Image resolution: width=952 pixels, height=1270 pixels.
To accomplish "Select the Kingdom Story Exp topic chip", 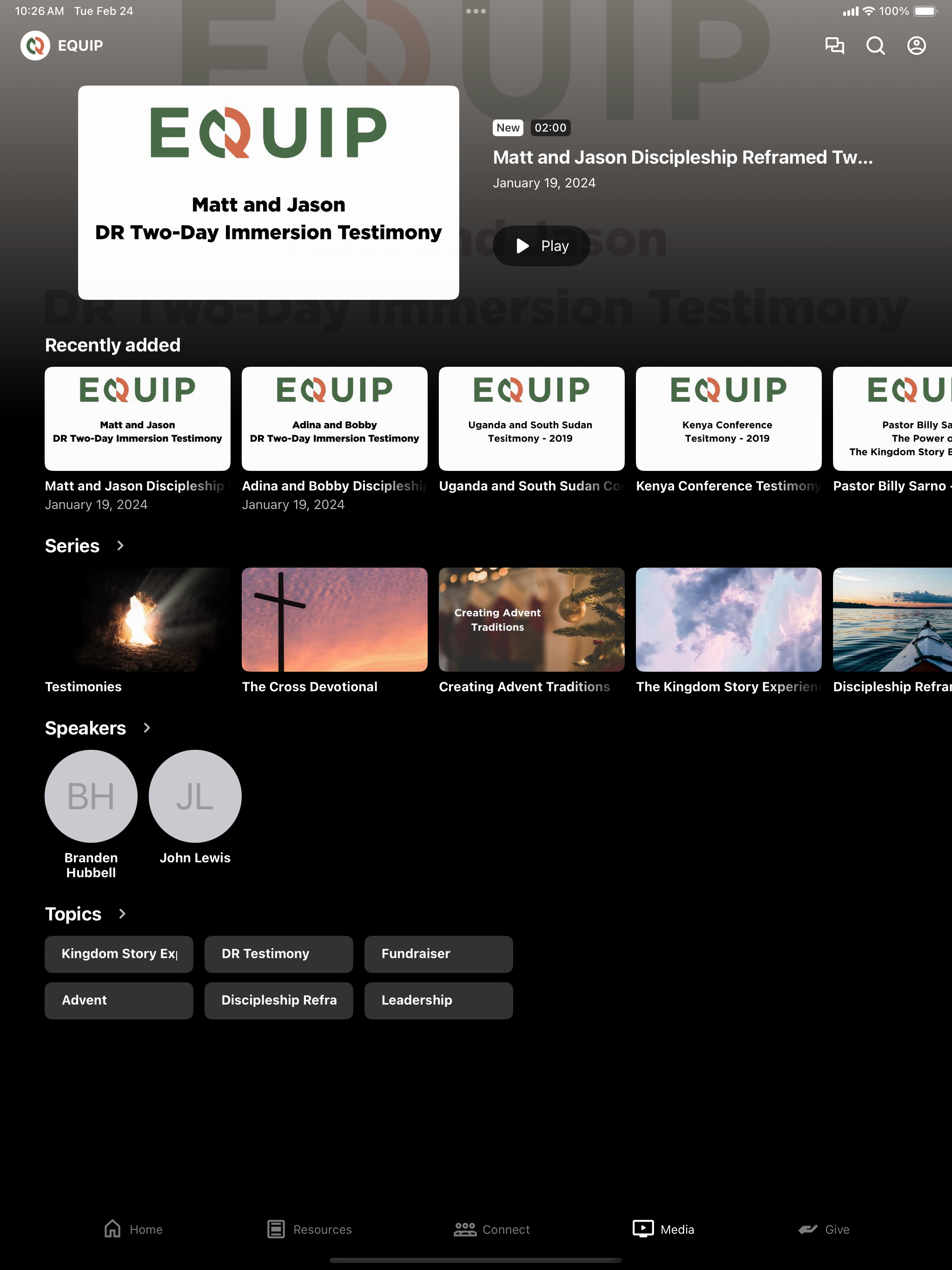I will (x=119, y=954).
